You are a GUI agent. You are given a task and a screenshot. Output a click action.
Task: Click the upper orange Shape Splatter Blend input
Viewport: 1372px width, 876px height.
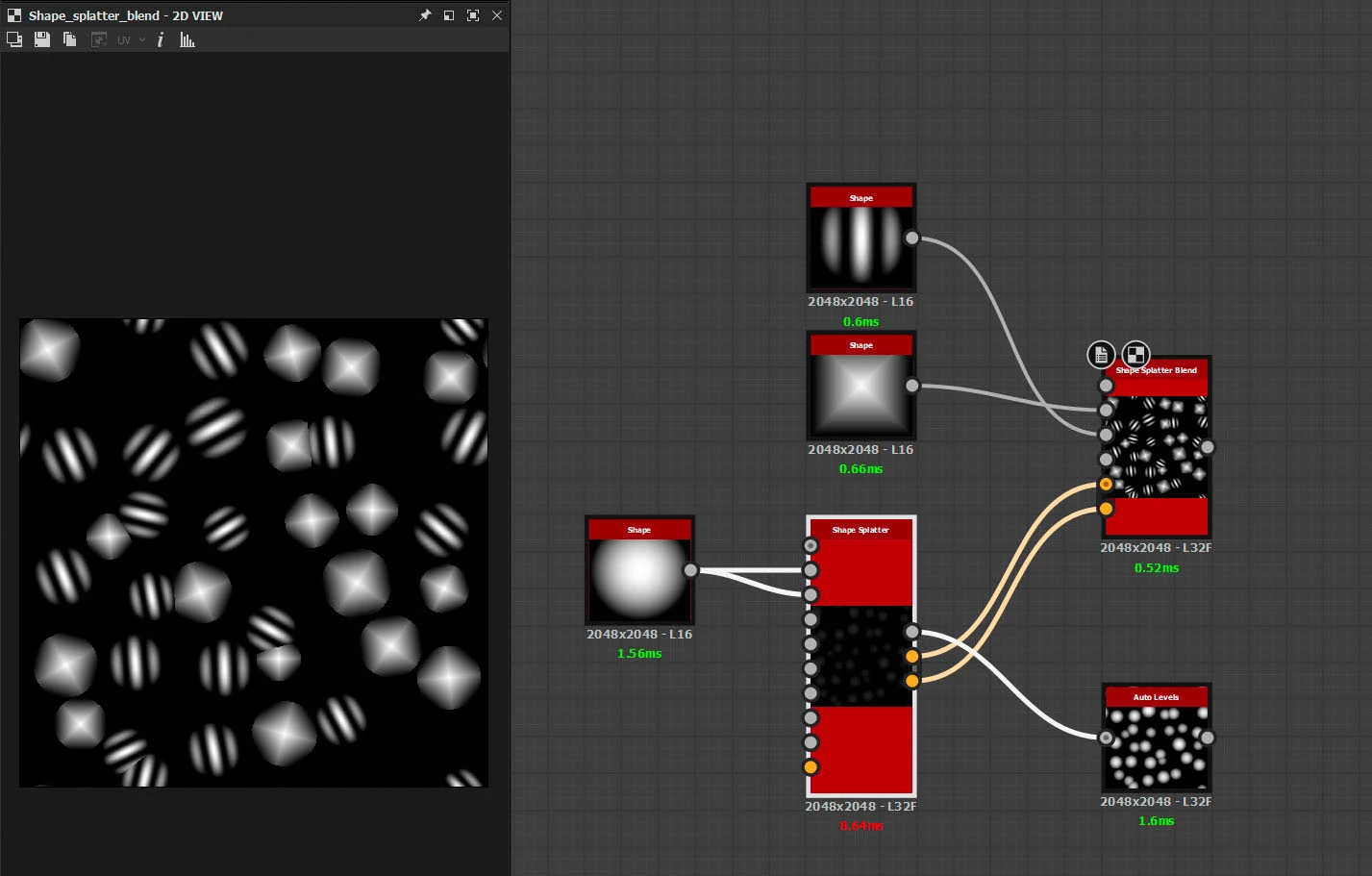point(1106,484)
